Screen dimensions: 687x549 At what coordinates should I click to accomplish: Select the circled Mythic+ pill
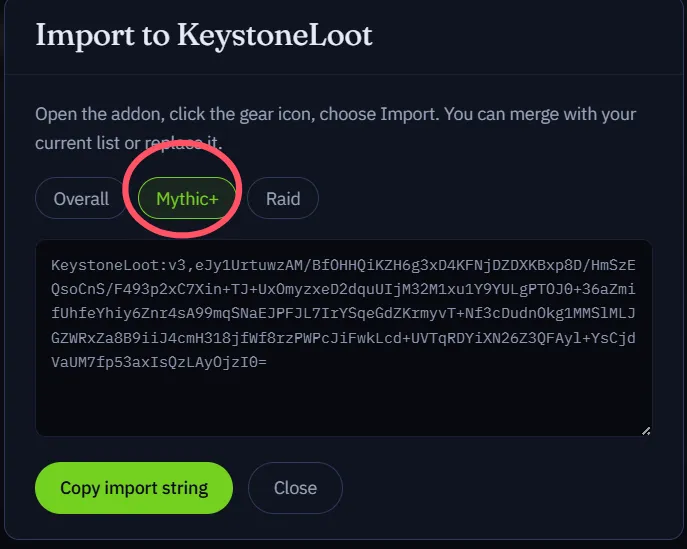[187, 198]
